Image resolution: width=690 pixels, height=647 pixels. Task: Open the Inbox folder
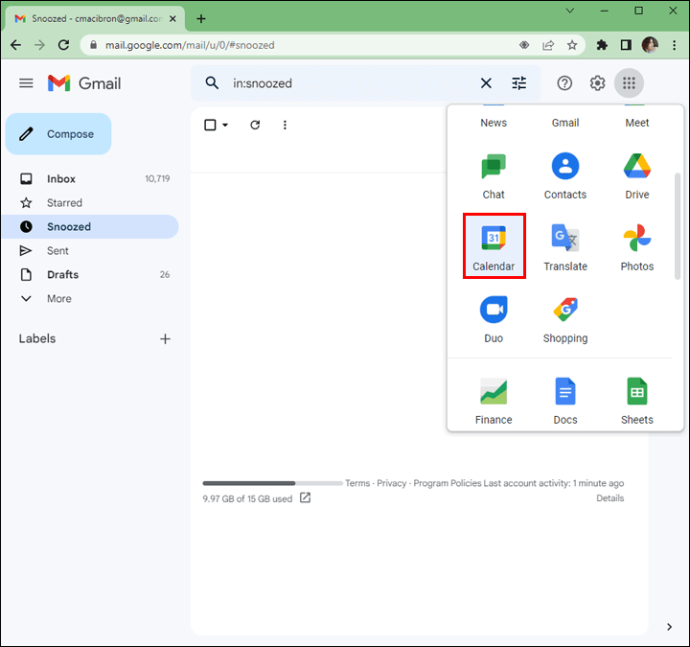[90, 179]
